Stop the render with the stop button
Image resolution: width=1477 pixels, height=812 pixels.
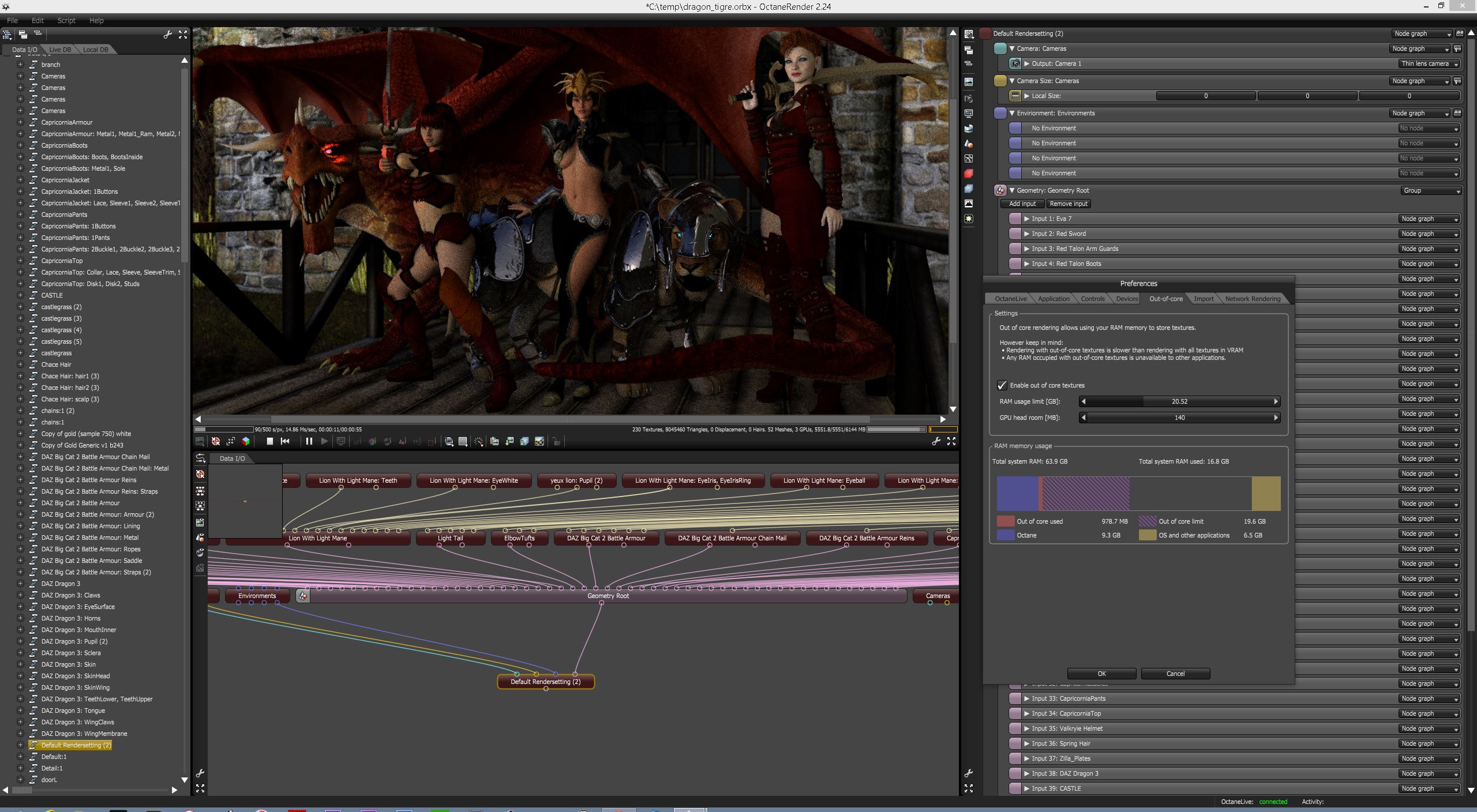click(x=269, y=441)
